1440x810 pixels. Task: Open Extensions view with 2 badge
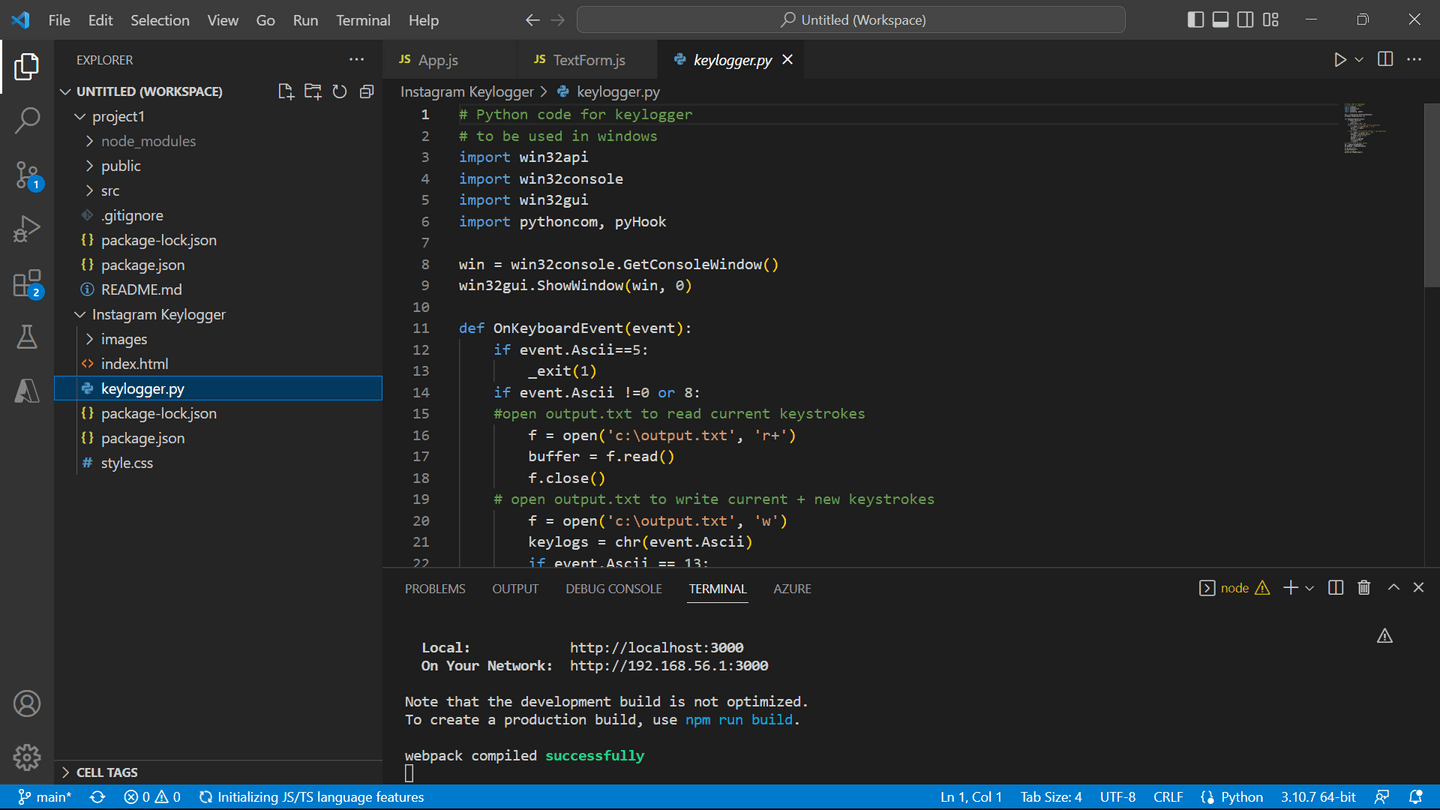27,283
